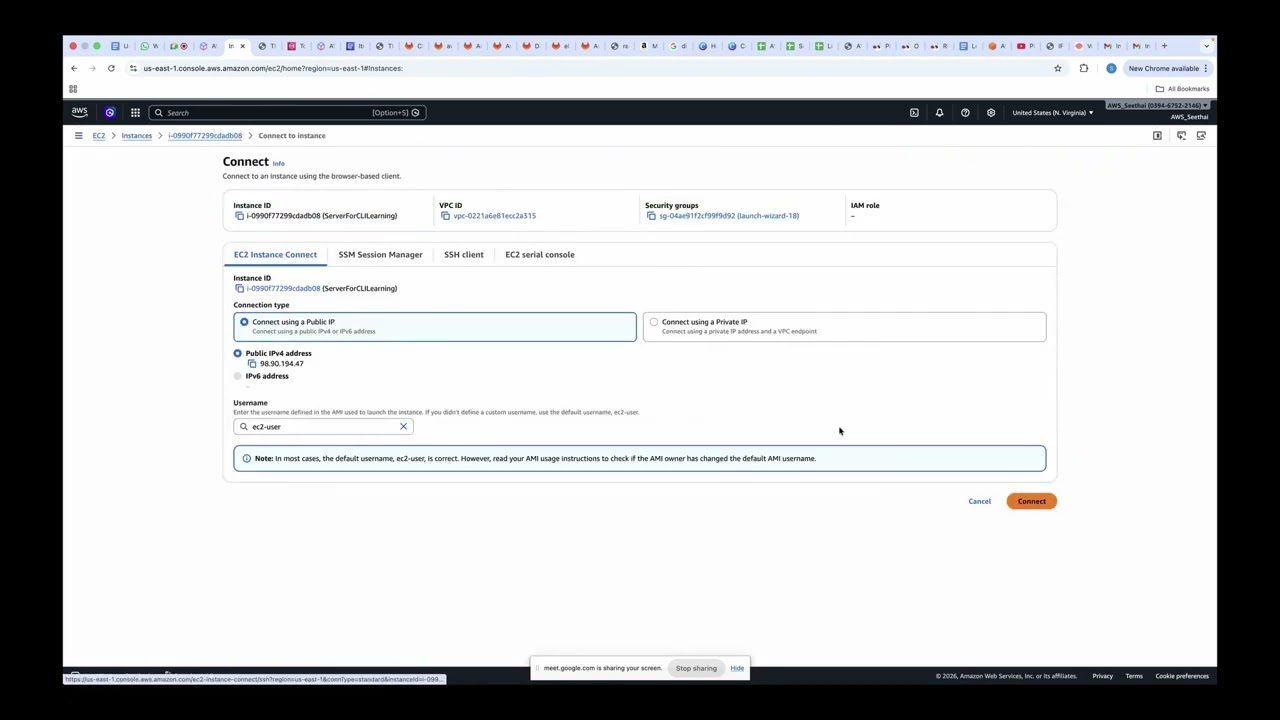Go back in browser history
Viewport: 1280px width, 720px height.
pyautogui.click(x=74, y=68)
